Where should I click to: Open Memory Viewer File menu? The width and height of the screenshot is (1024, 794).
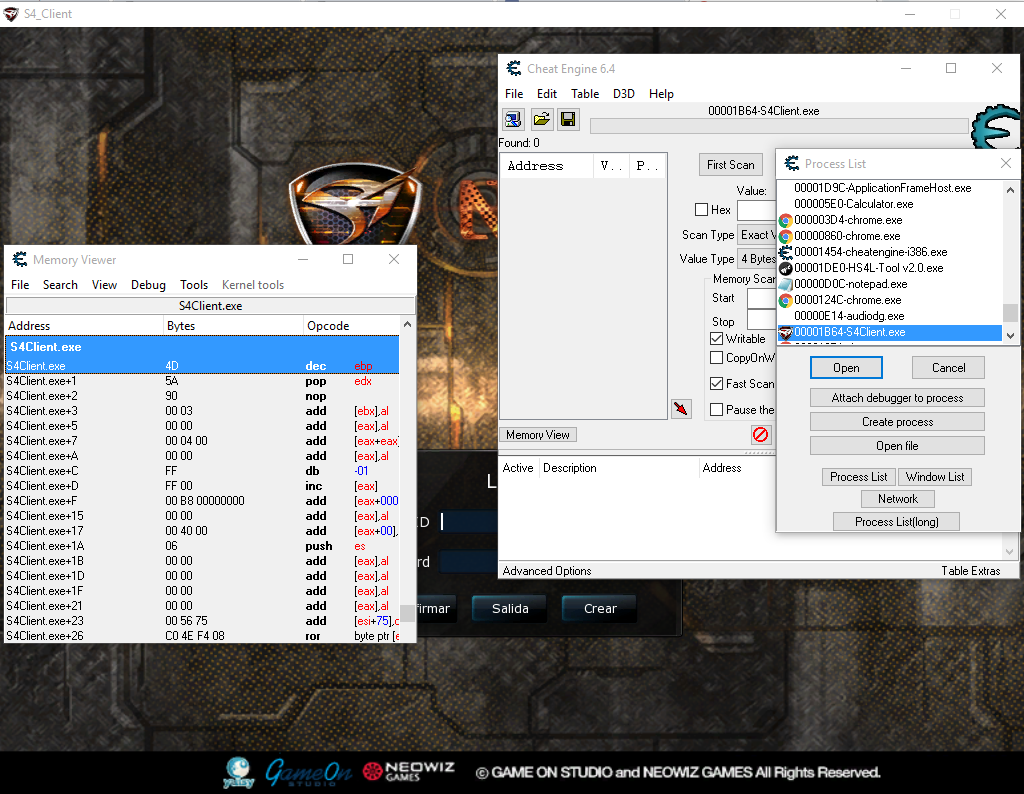pos(20,285)
